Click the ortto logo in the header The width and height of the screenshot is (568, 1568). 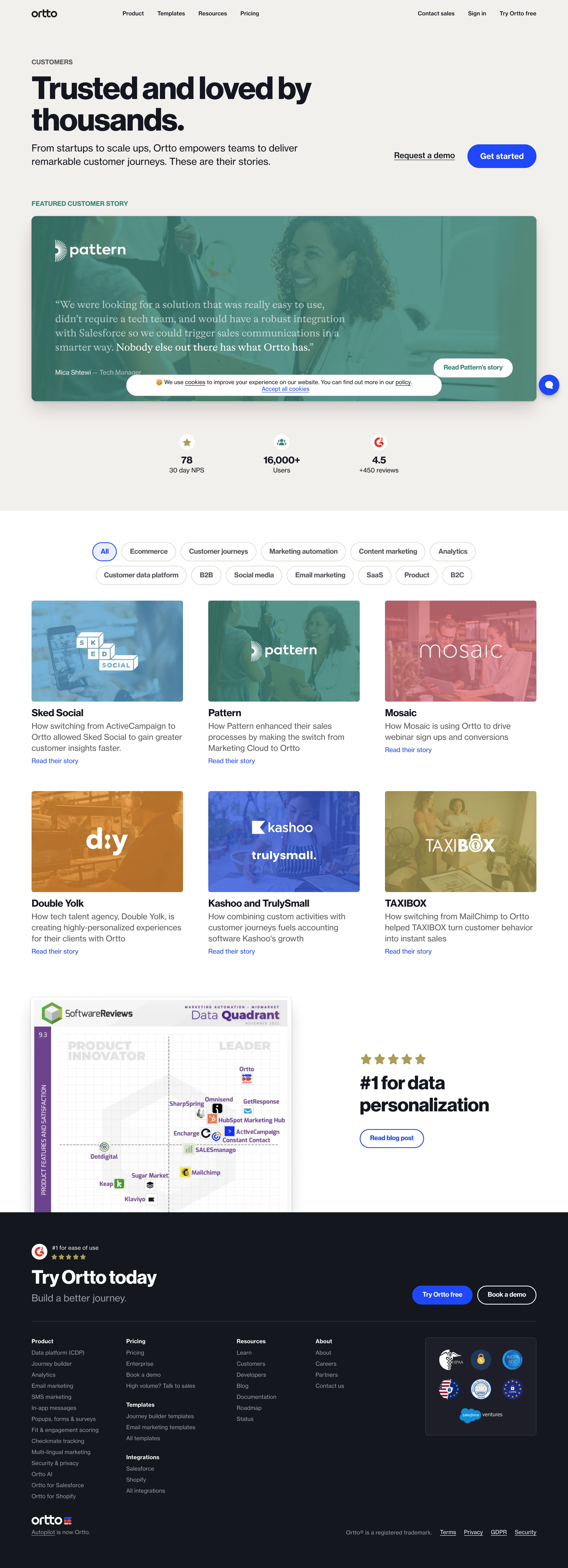coord(44,13)
